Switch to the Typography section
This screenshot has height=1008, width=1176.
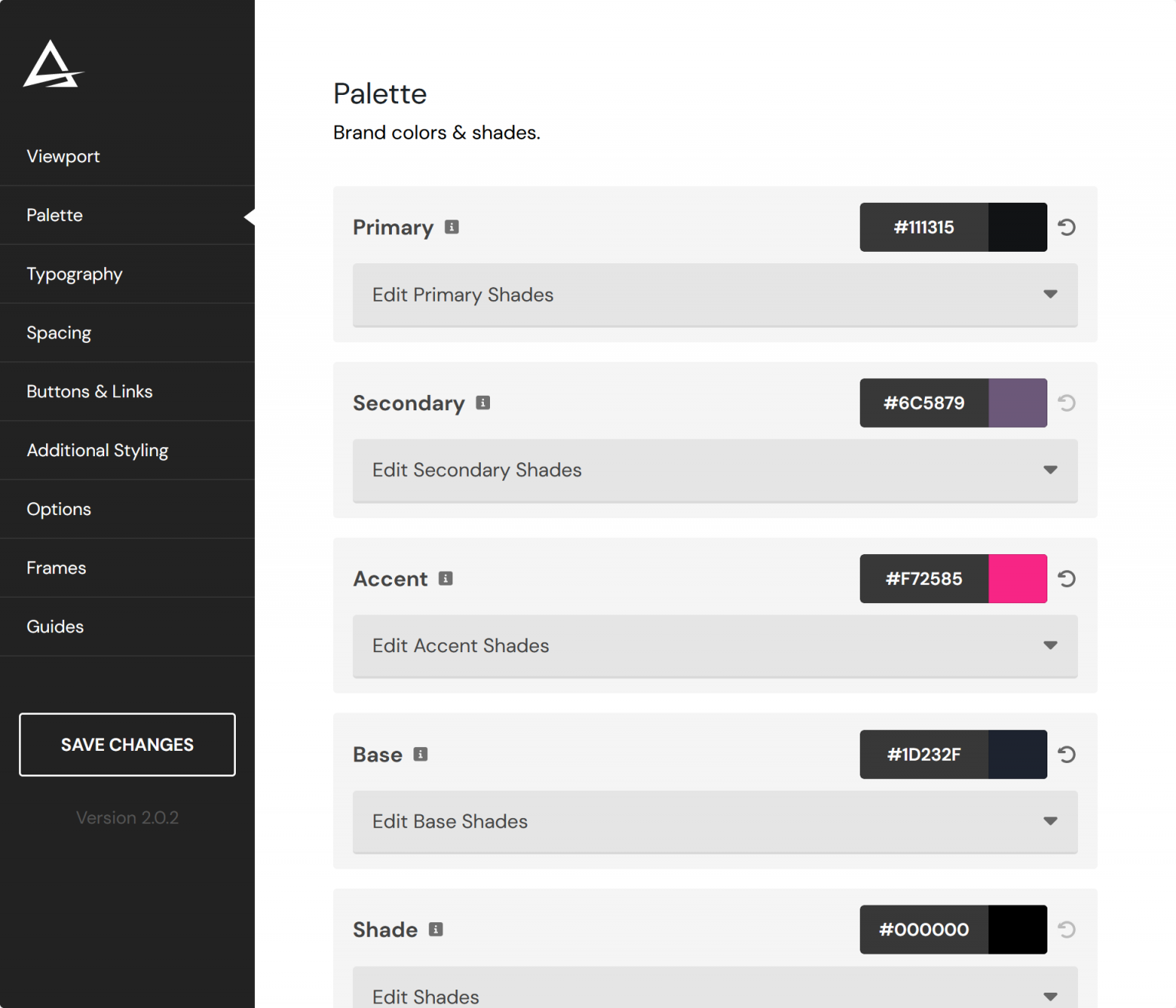tap(74, 274)
